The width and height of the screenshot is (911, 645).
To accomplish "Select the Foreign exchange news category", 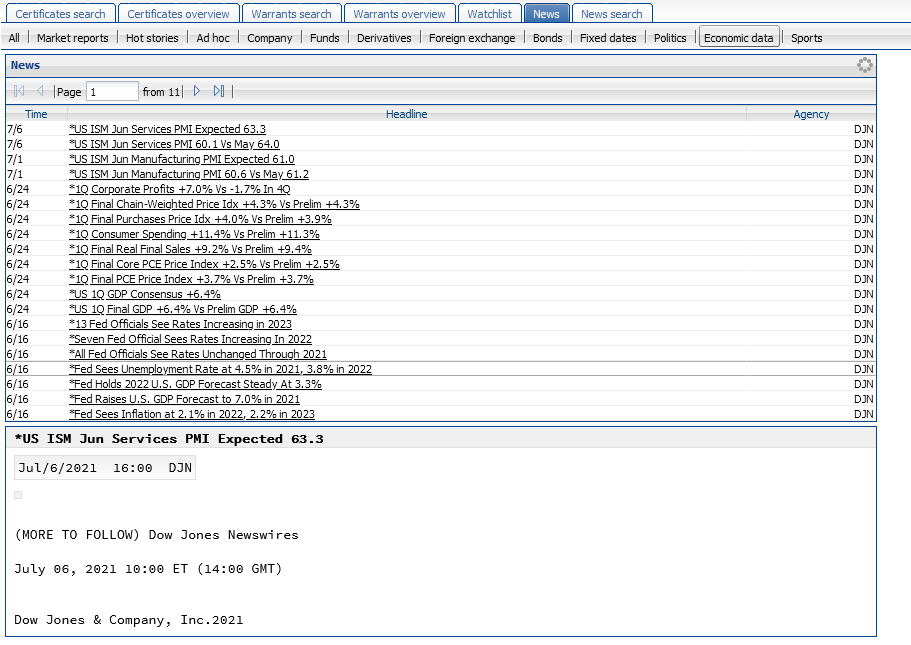I will pyautogui.click(x=472, y=38).
